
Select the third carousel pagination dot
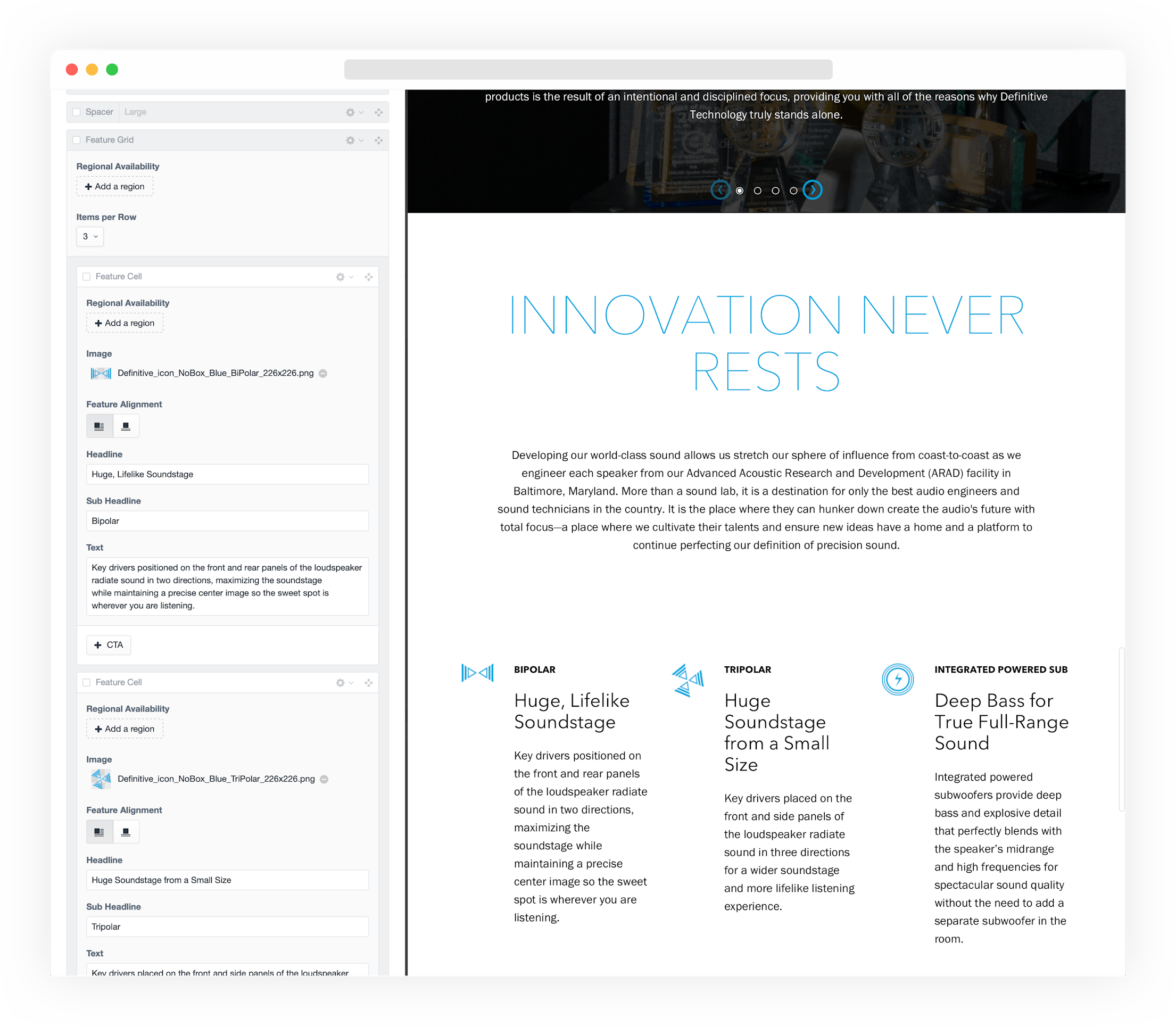coord(775,191)
